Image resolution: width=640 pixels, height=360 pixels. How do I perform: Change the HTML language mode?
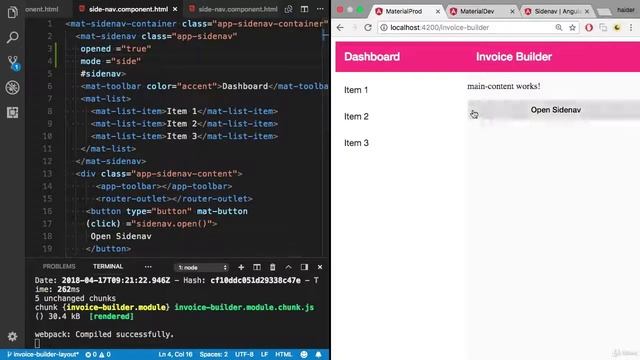[x=283, y=354]
